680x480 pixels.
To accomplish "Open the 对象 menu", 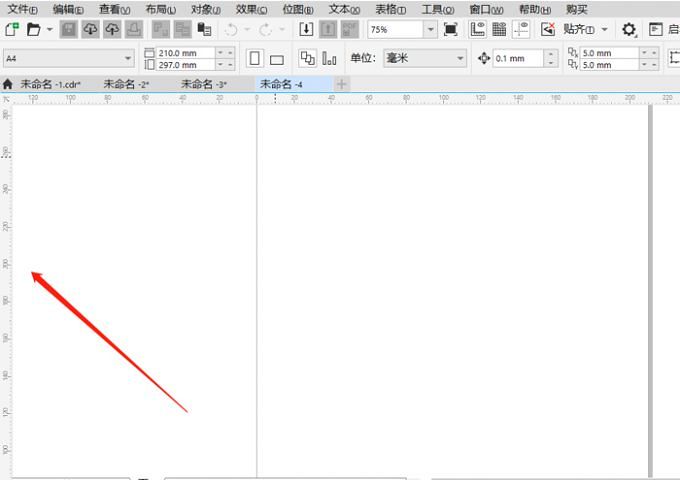I will click(x=206, y=9).
